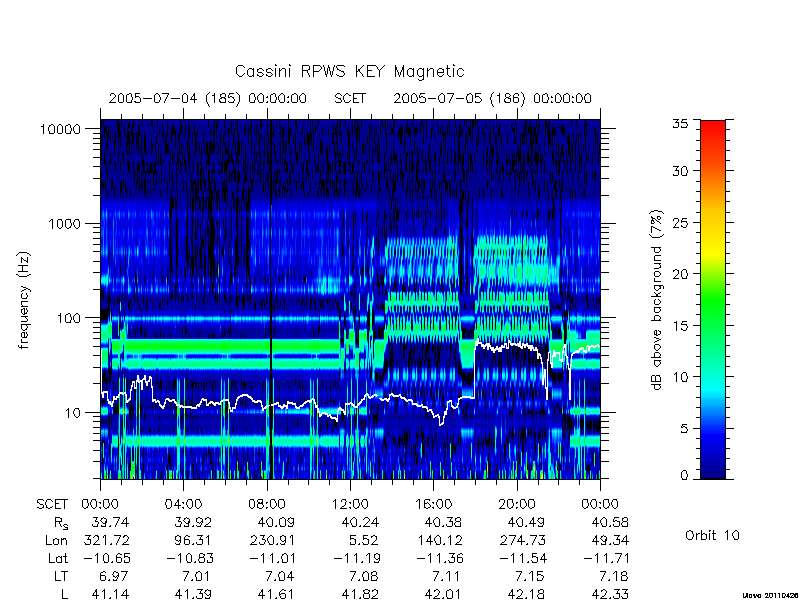This screenshot has width=800, height=600.
Task: Click the 35 colorbar tick label
Action: [x=681, y=124]
